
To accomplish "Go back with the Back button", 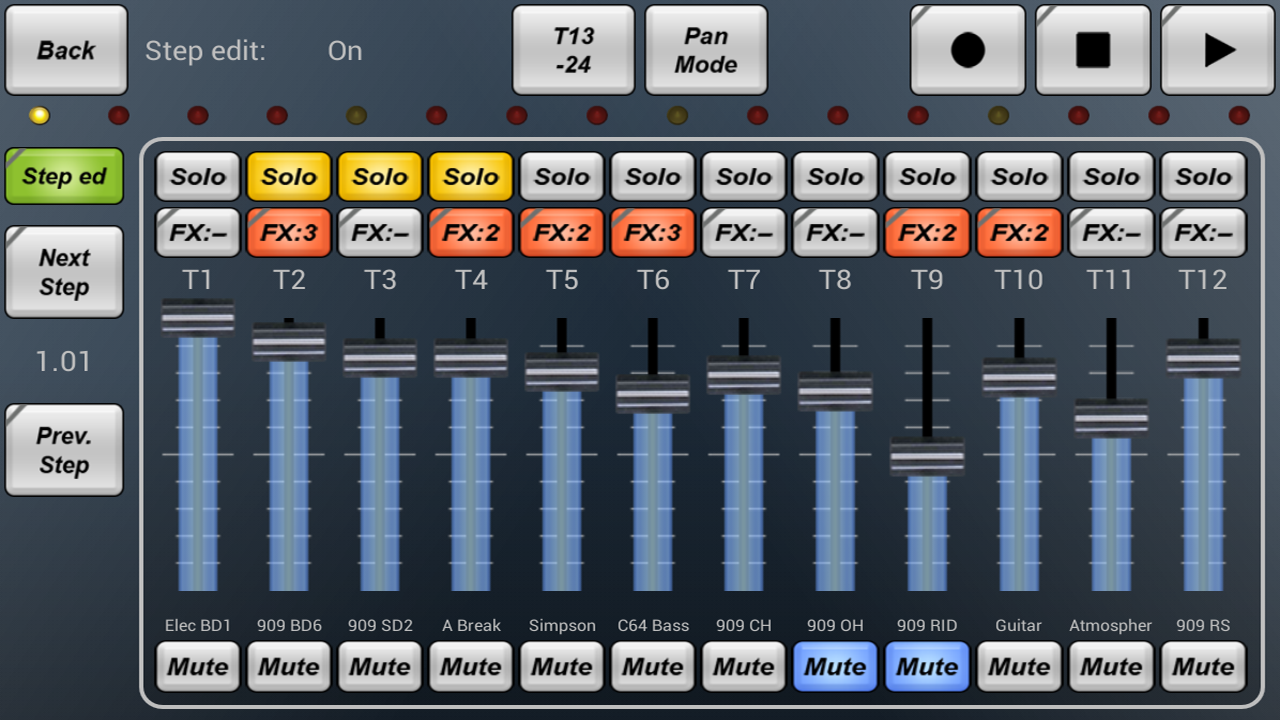I will [66, 50].
